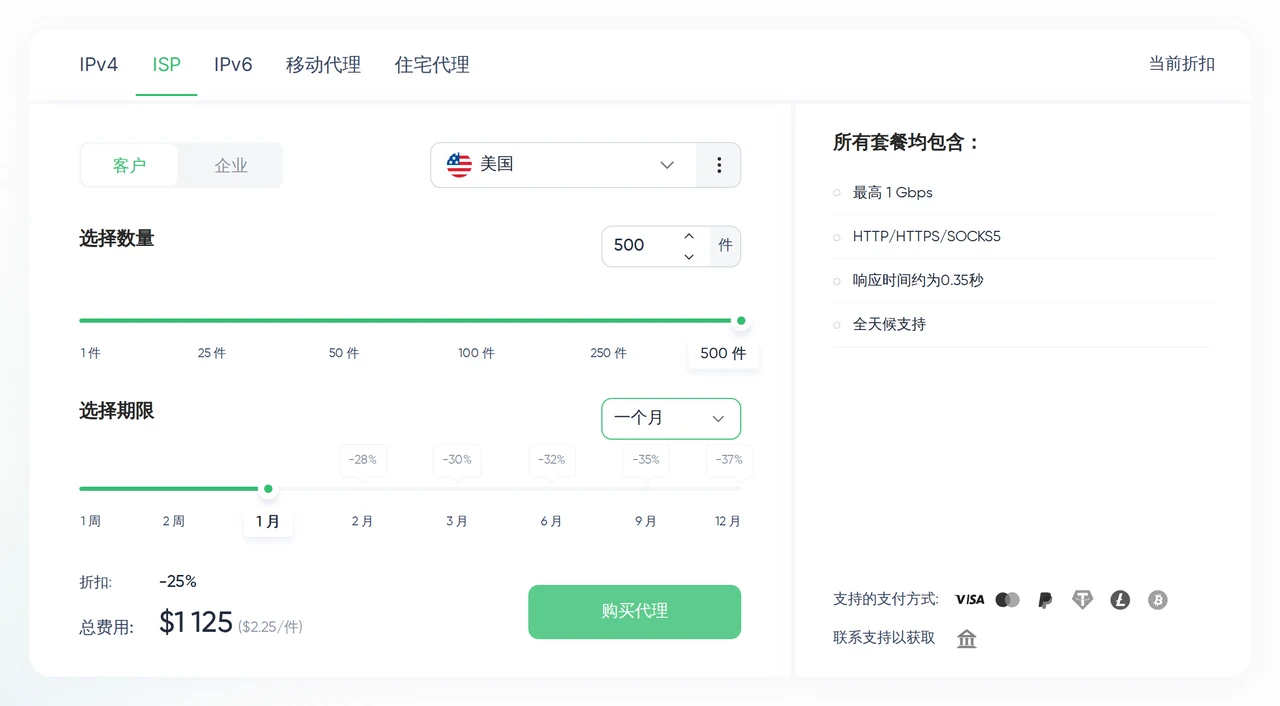Set quantity to 100 件 mark

[x=477, y=353]
